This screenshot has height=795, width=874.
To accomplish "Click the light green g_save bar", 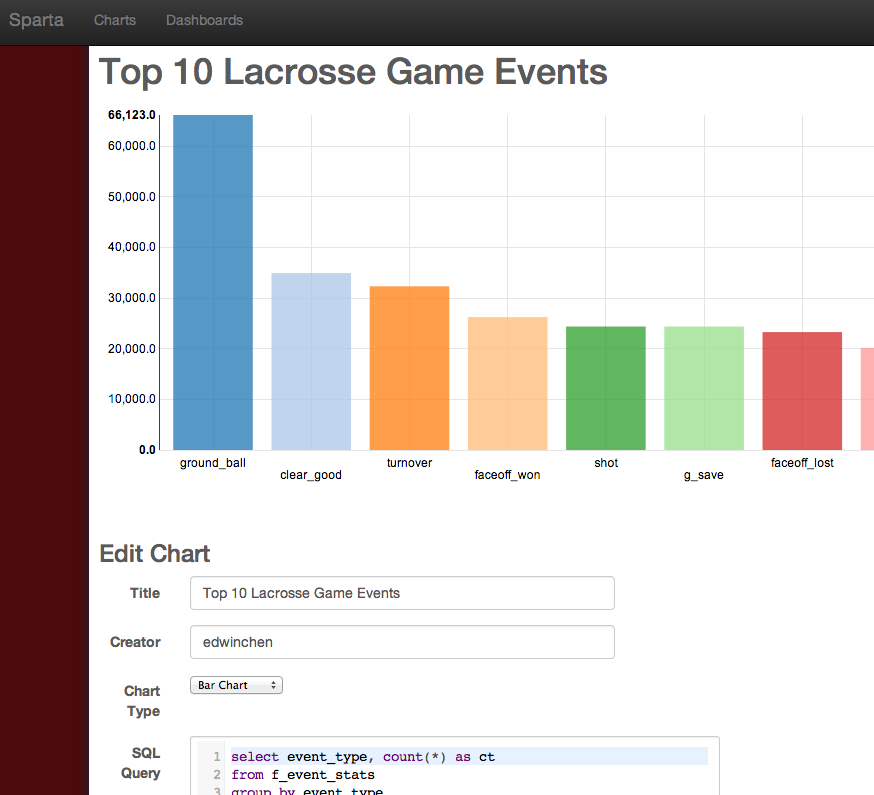I will point(704,388).
